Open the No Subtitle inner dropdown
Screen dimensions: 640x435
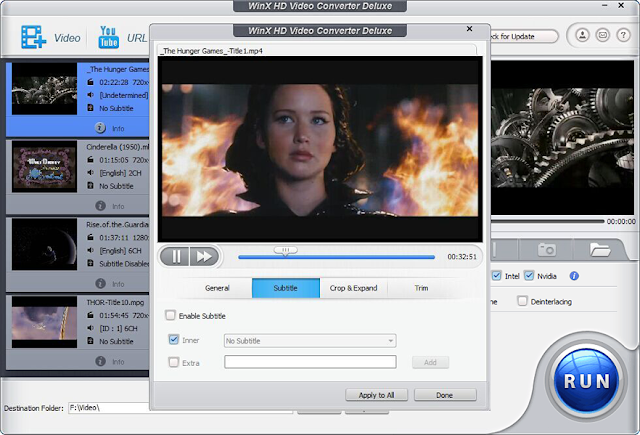coord(310,341)
